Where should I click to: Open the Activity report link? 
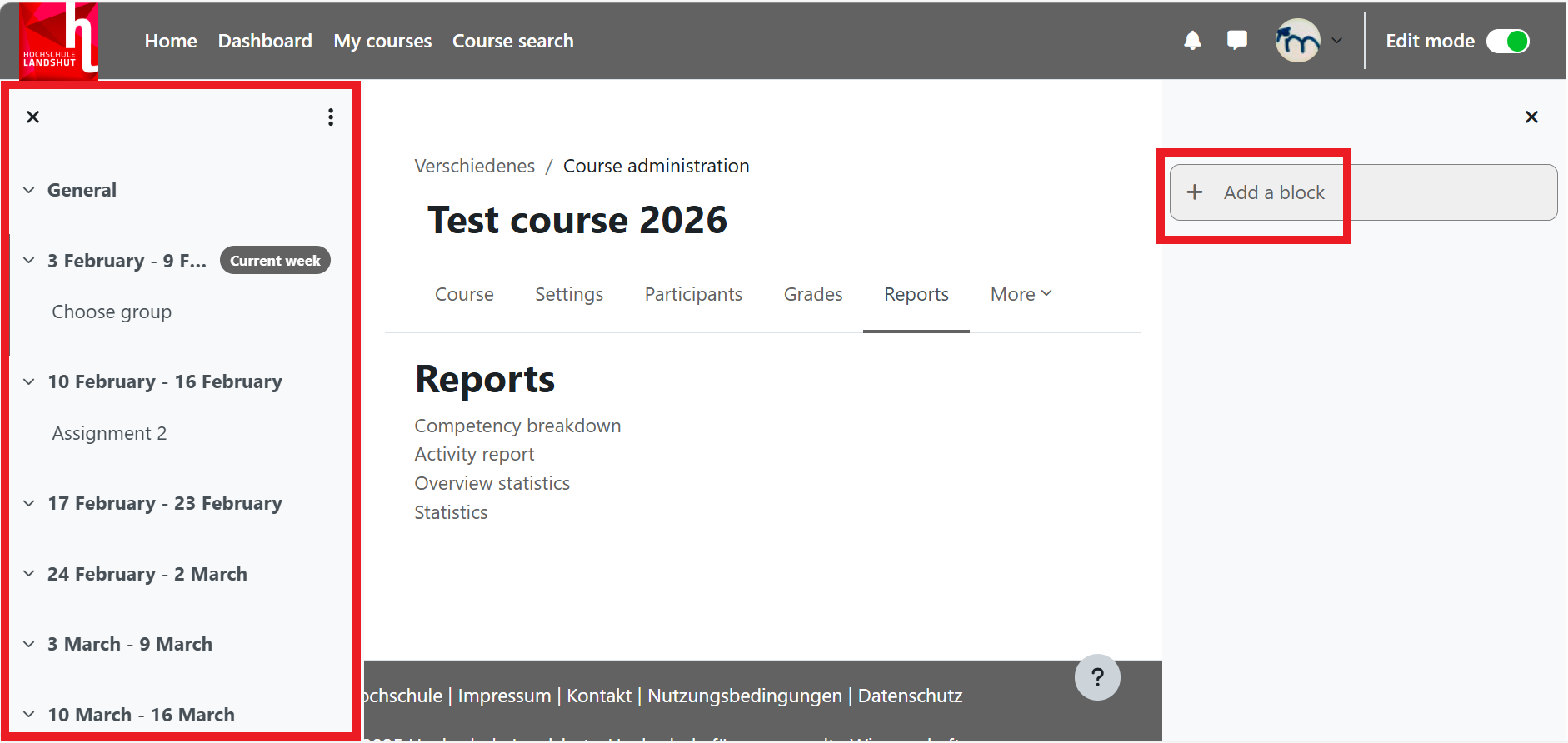click(474, 455)
